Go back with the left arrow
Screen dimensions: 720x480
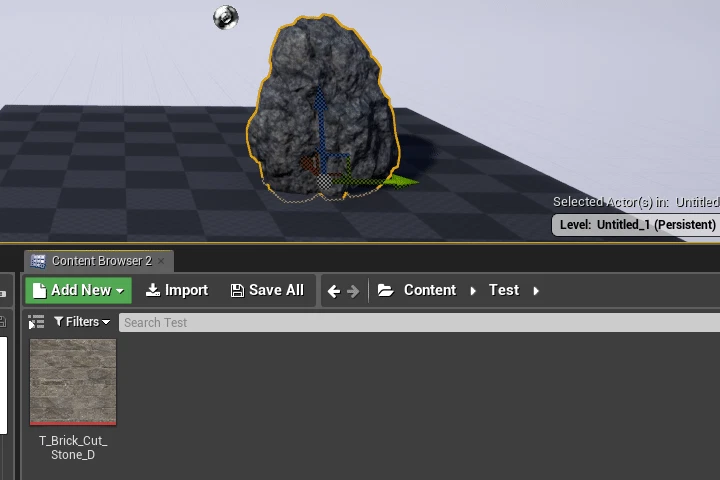click(334, 291)
